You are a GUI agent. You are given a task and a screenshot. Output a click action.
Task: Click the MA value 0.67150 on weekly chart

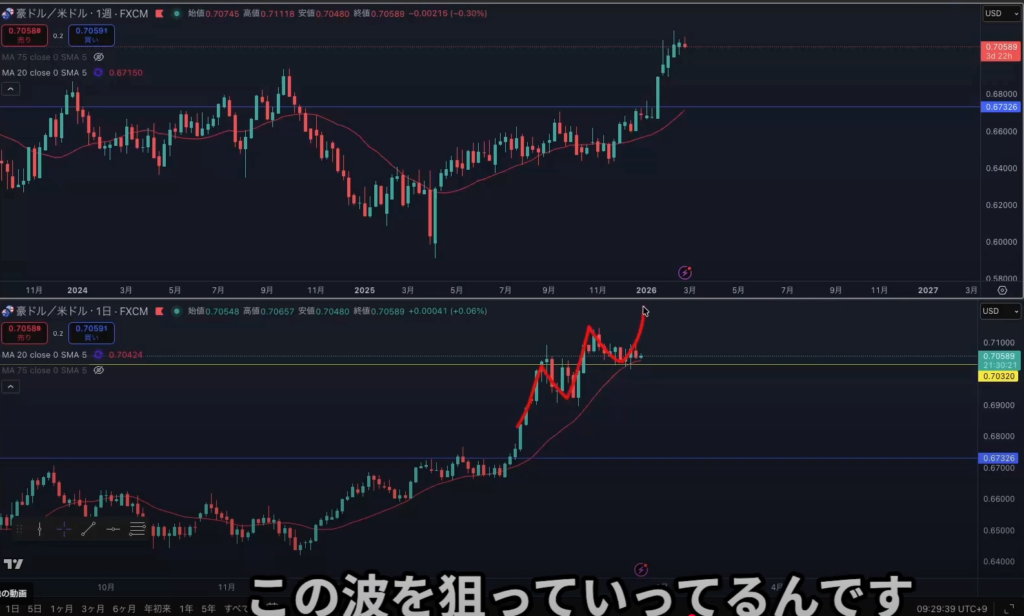point(125,73)
